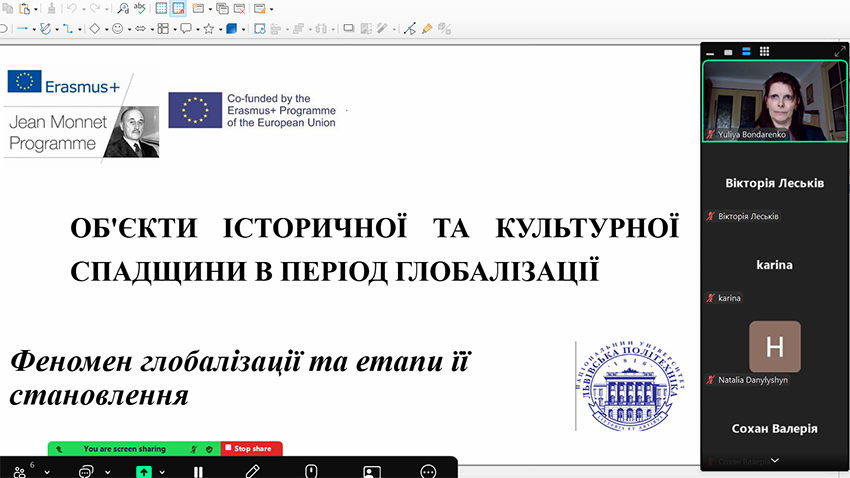Switch video panel to single thumbnail view

[x=728, y=51]
